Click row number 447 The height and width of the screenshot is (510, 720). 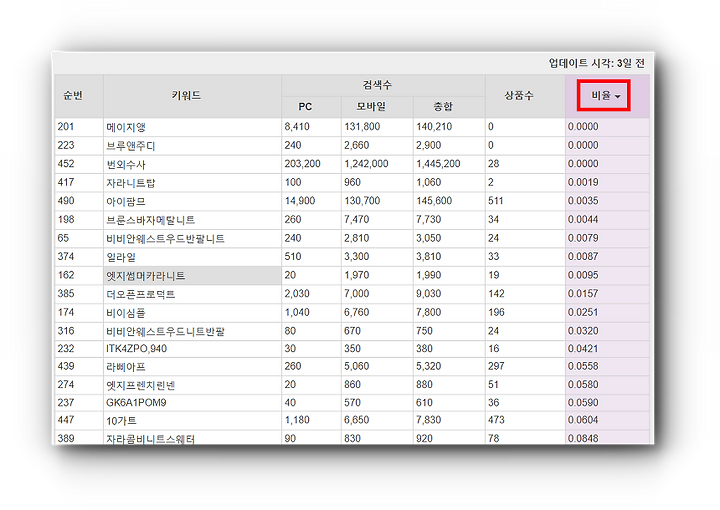click(66, 420)
